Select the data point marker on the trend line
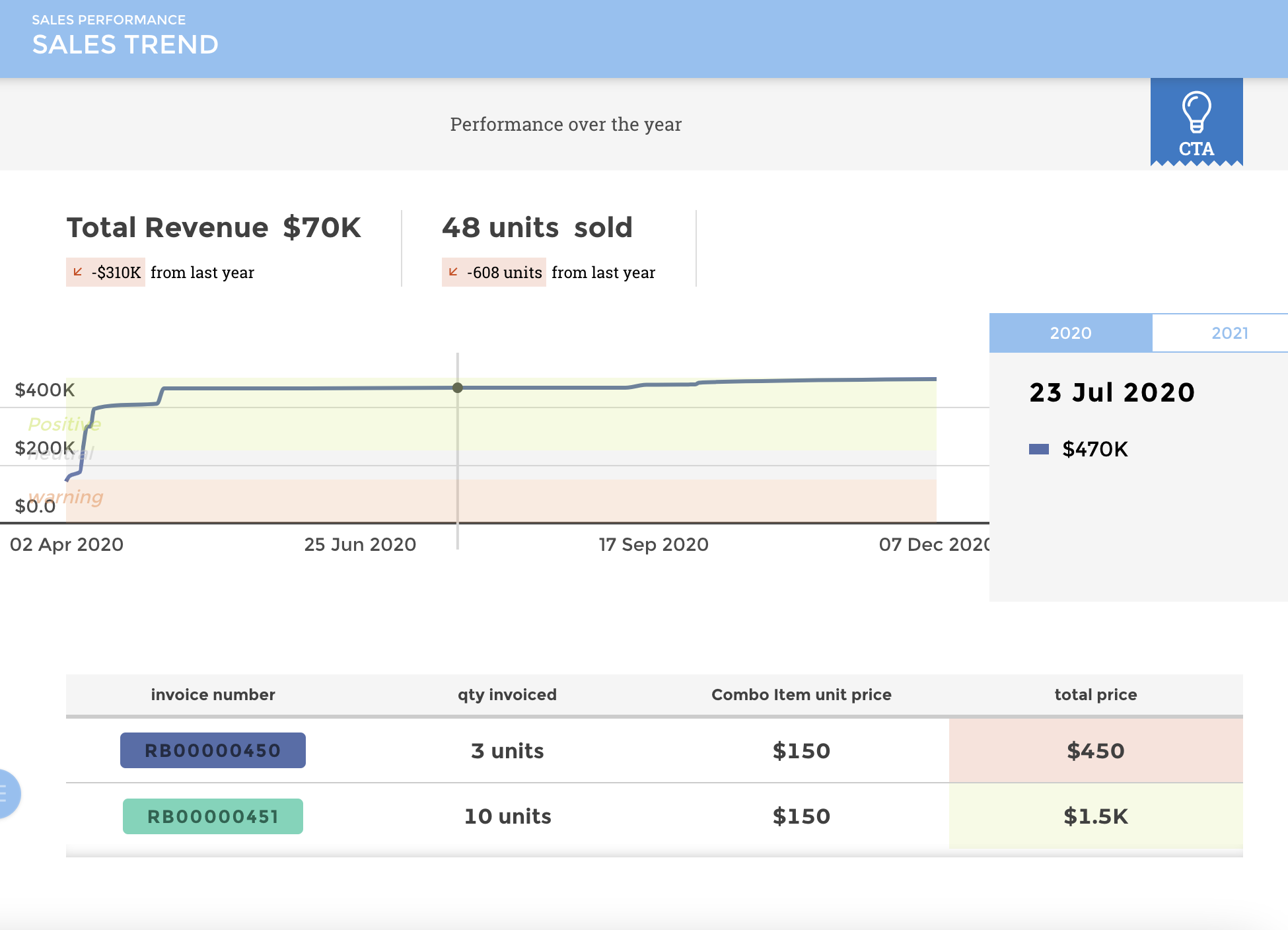The image size is (1288, 930). tap(458, 388)
